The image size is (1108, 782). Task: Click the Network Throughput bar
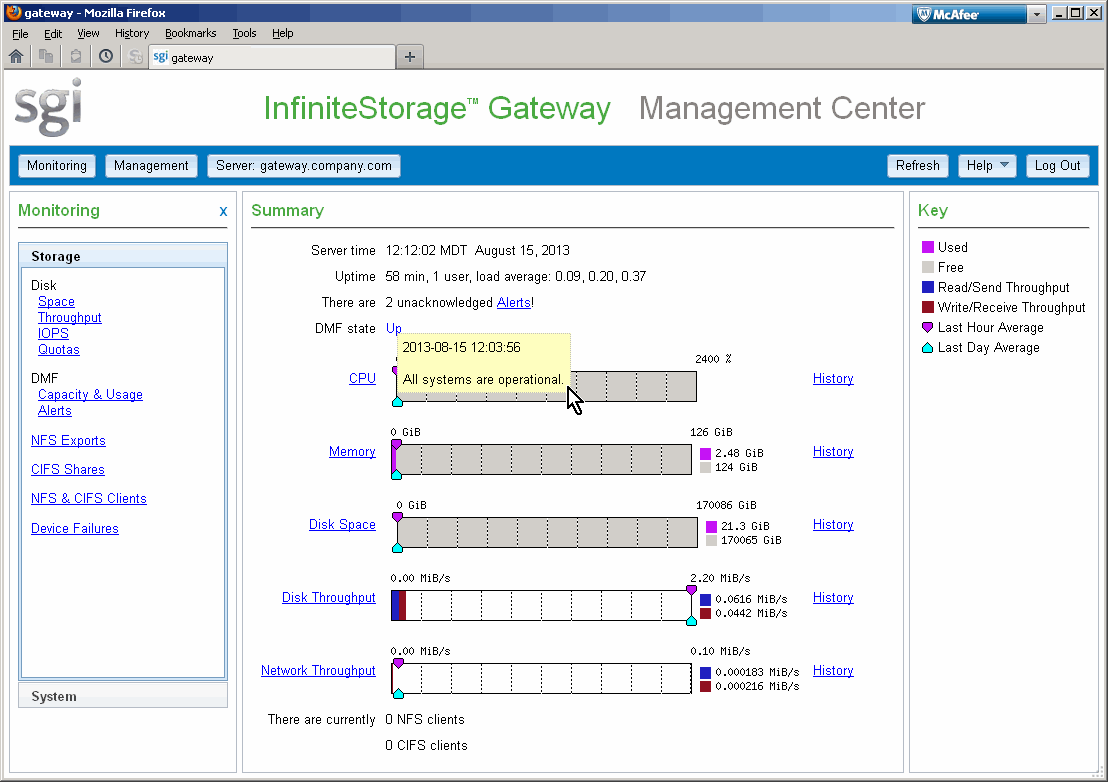coord(541,678)
